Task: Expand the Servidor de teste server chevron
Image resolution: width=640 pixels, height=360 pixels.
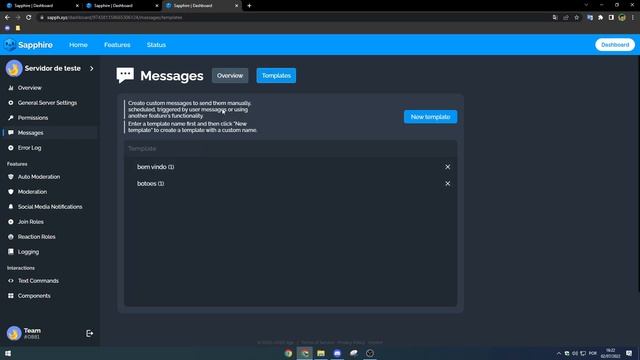Action: click(92, 69)
